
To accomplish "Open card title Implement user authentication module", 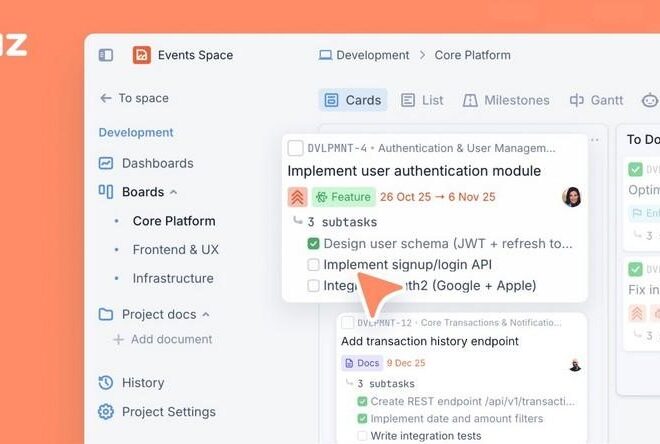I will tap(414, 171).
